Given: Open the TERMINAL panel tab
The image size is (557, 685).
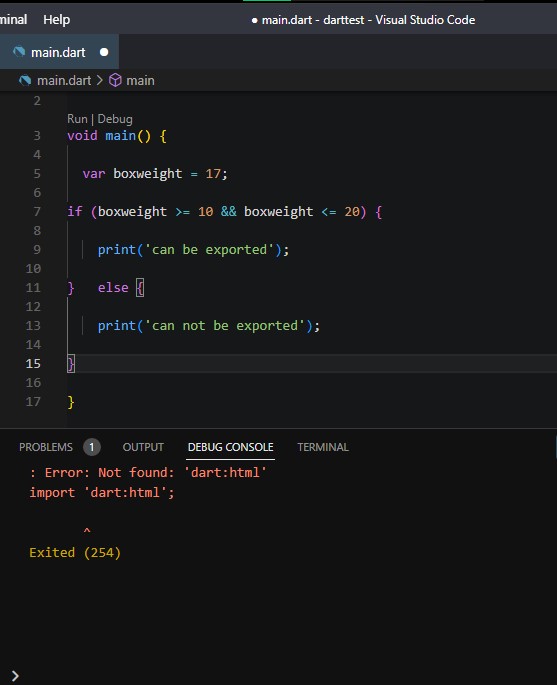Looking at the screenshot, I should 323,447.
